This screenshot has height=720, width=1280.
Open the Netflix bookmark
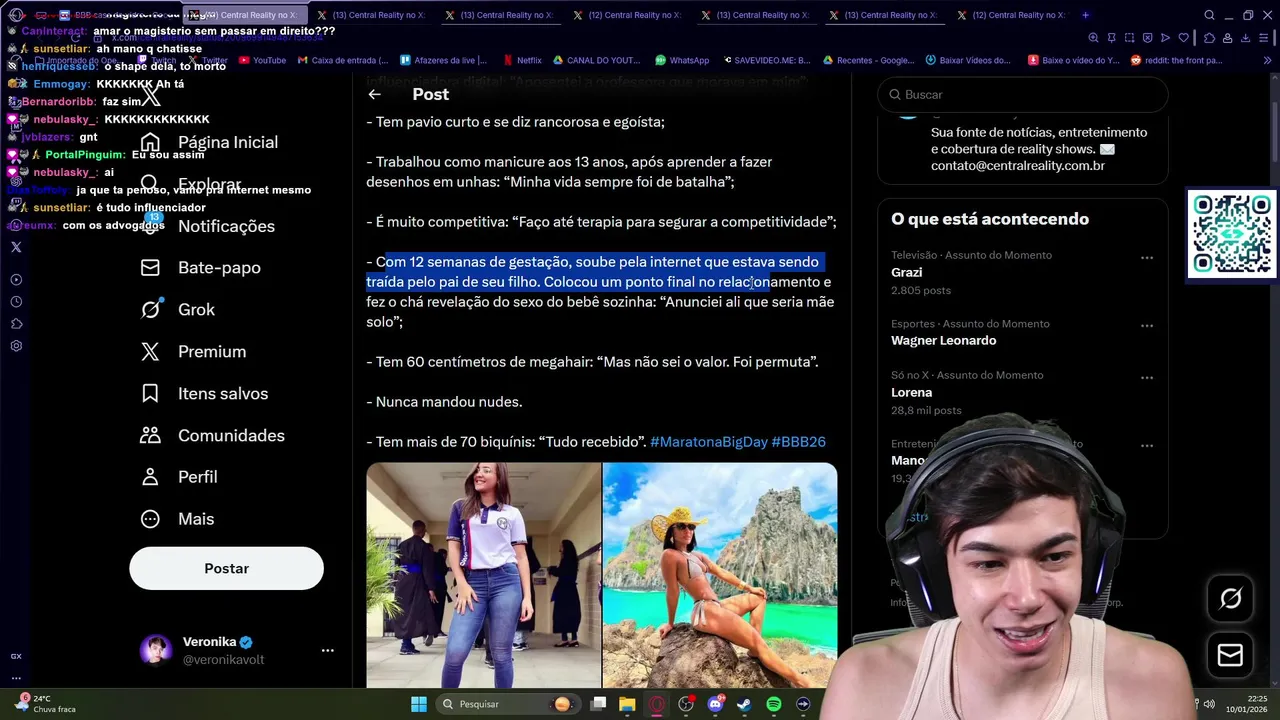pos(522,60)
